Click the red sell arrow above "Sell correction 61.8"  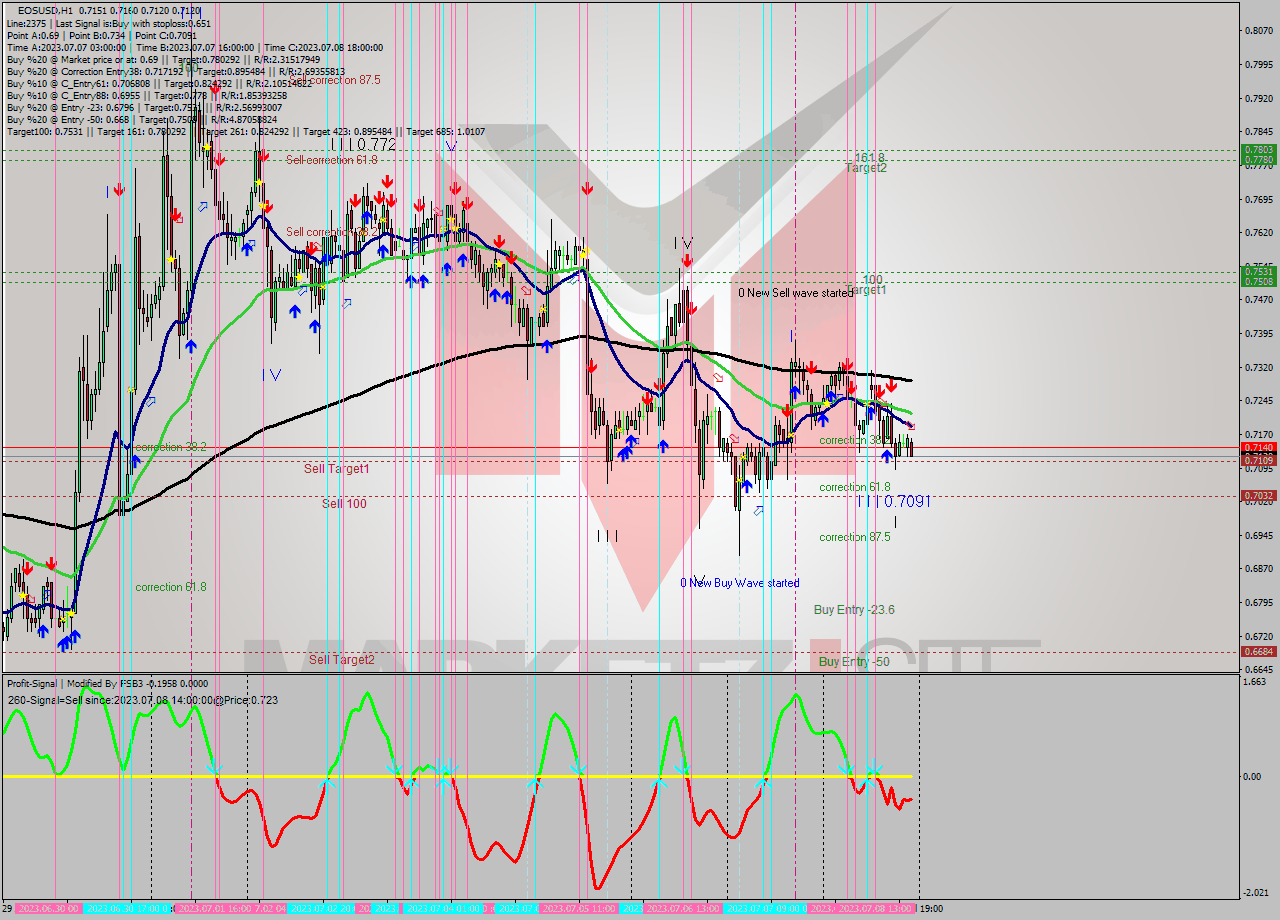tap(264, 156)
